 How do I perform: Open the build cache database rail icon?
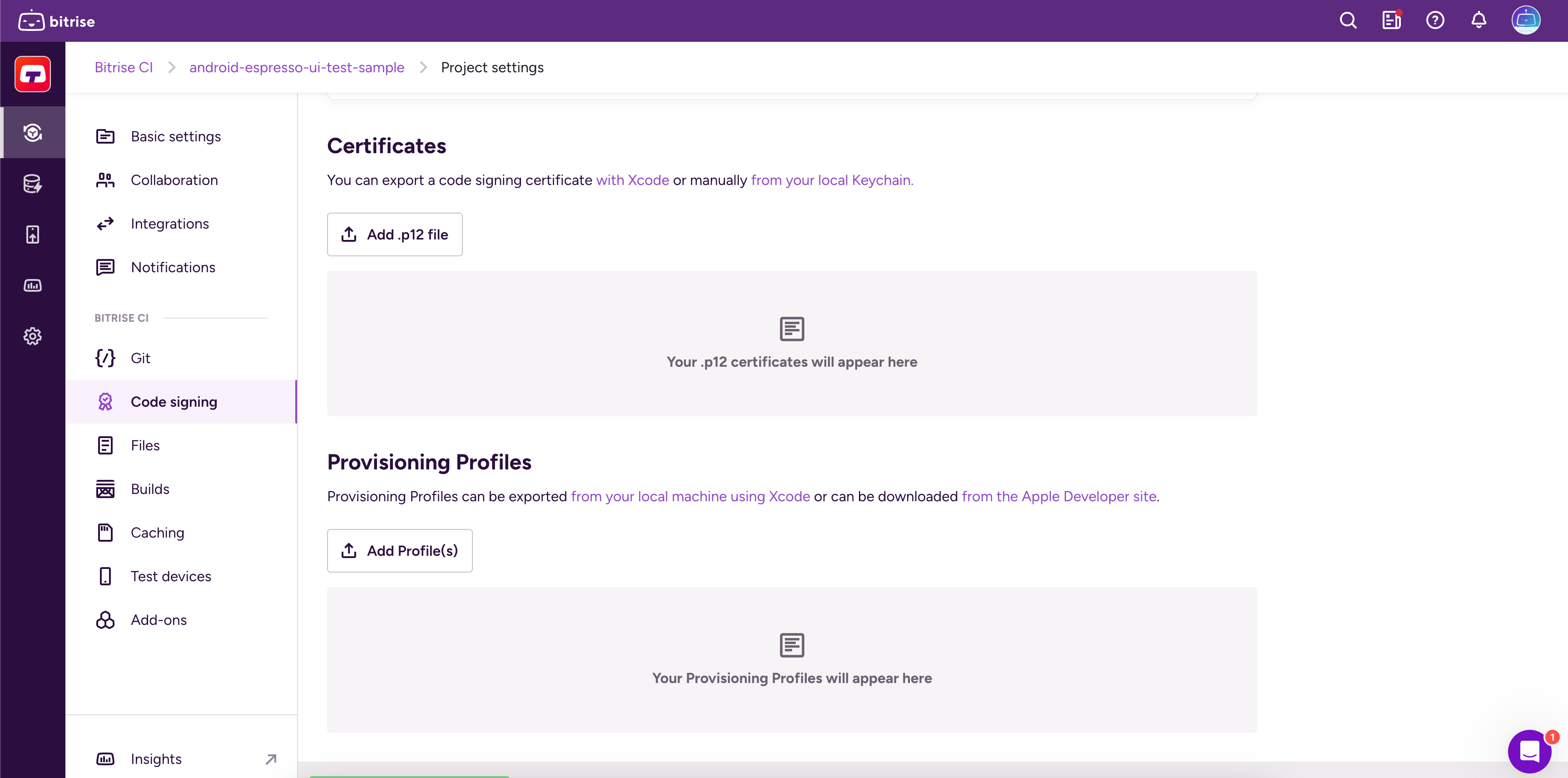(33, 184)
